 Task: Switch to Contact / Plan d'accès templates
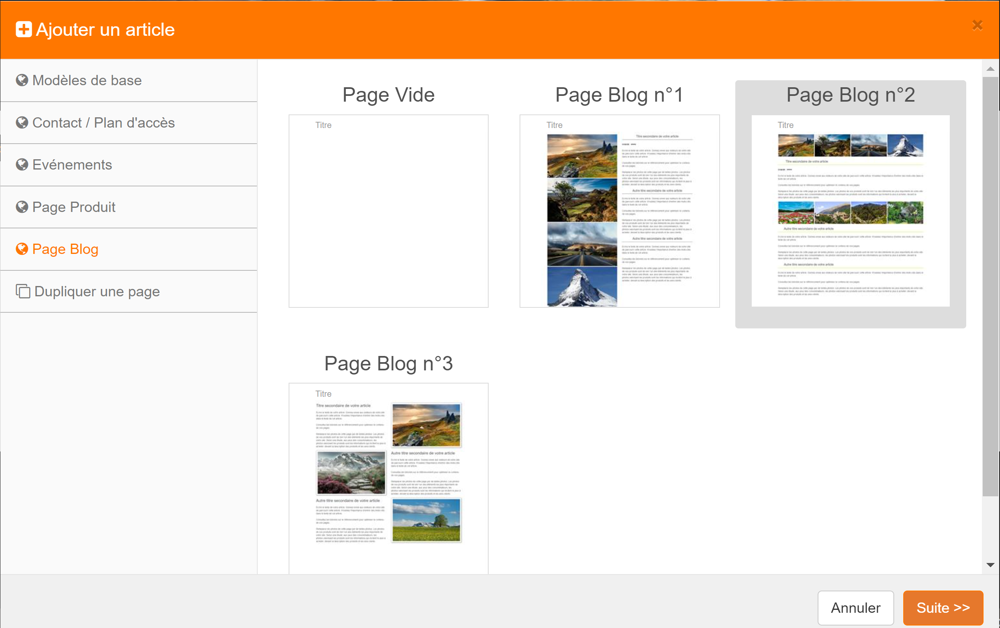(x=103, y=123)
